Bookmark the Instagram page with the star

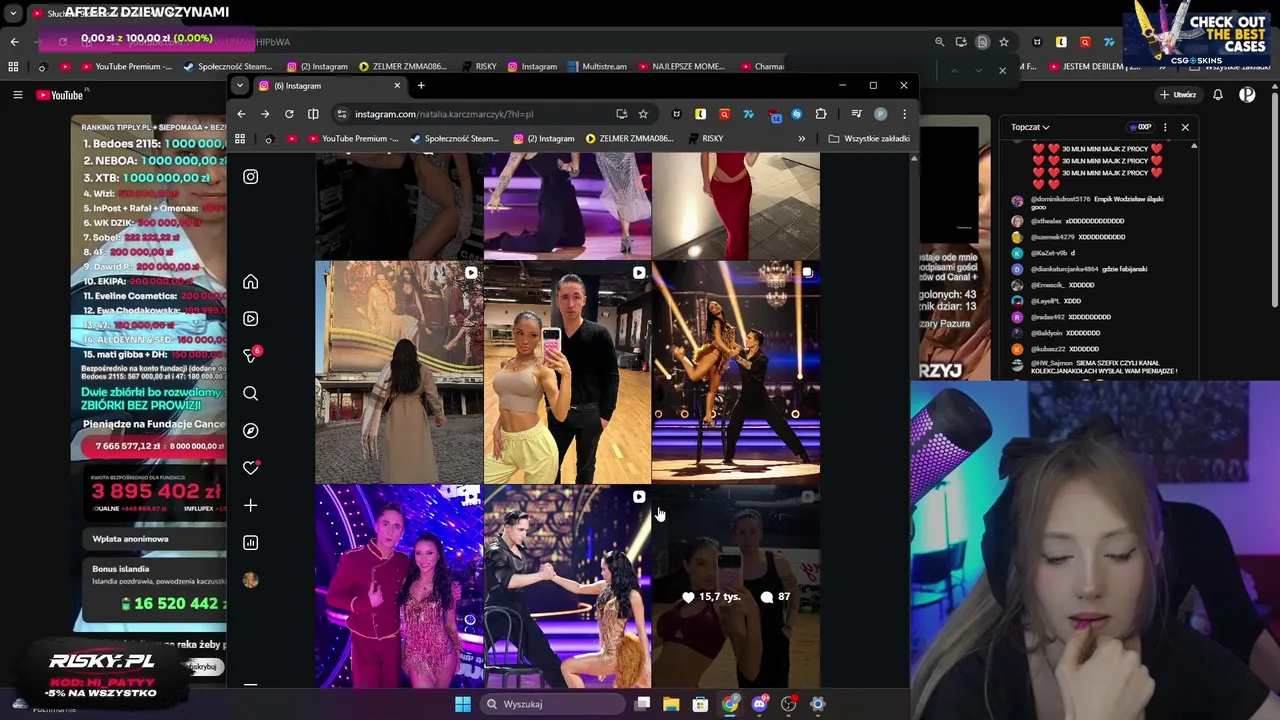click(643, 114)
